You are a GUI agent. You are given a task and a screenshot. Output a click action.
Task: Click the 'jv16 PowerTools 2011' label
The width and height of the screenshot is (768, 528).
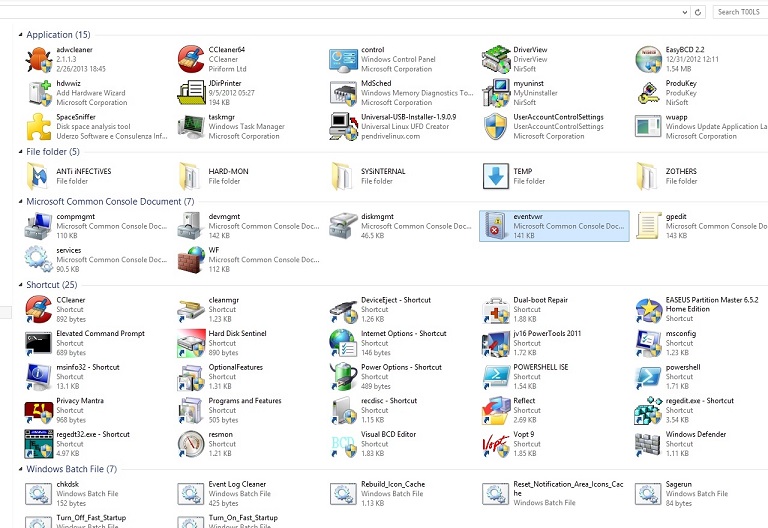tap(547, 334)
